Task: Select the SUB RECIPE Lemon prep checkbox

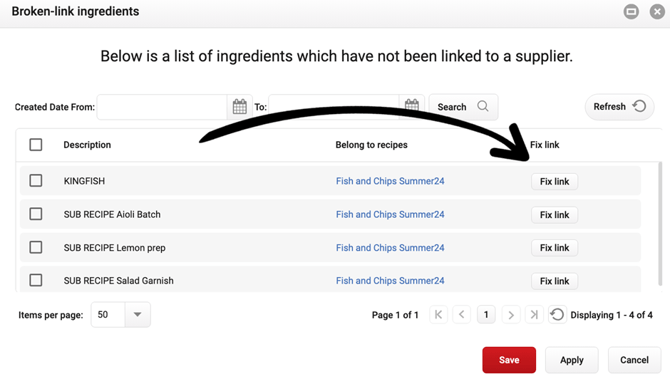Action: tap(36, 247)
